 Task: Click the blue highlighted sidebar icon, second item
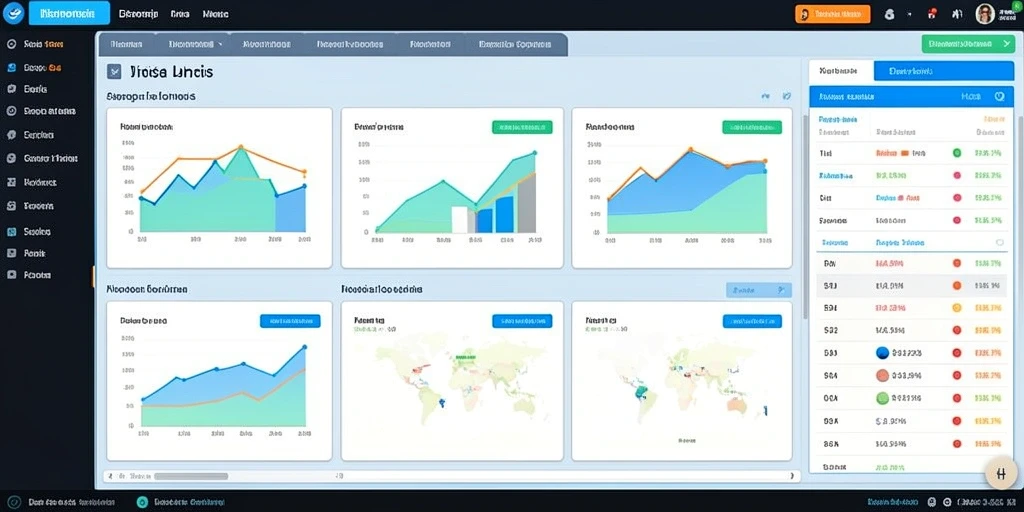tap(11, 67)
